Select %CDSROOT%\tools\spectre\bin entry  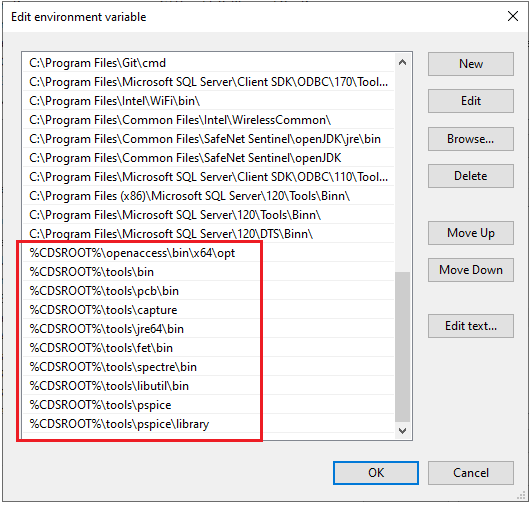tap(208, 367)
